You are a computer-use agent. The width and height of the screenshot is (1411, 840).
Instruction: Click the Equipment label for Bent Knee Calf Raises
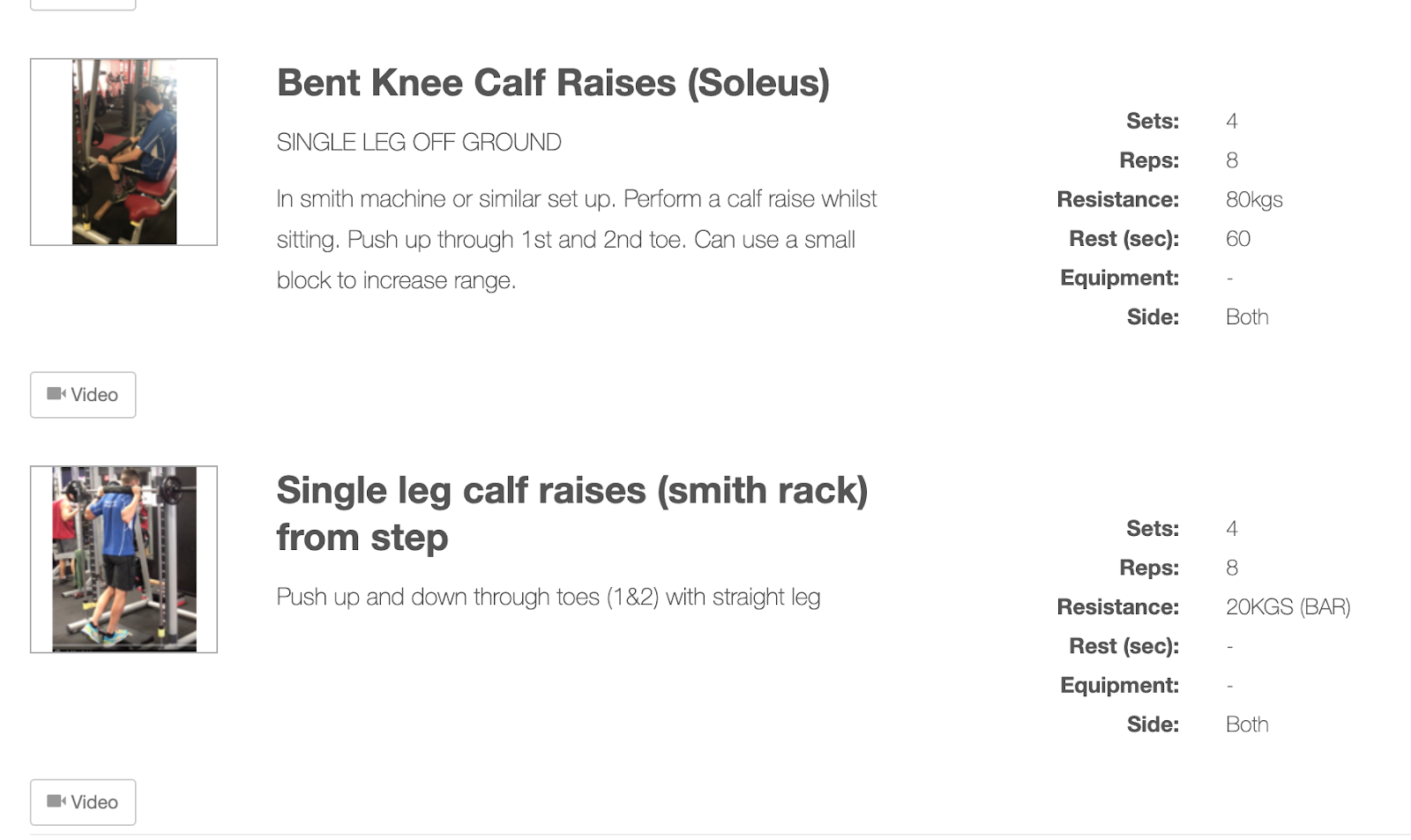1119,278
